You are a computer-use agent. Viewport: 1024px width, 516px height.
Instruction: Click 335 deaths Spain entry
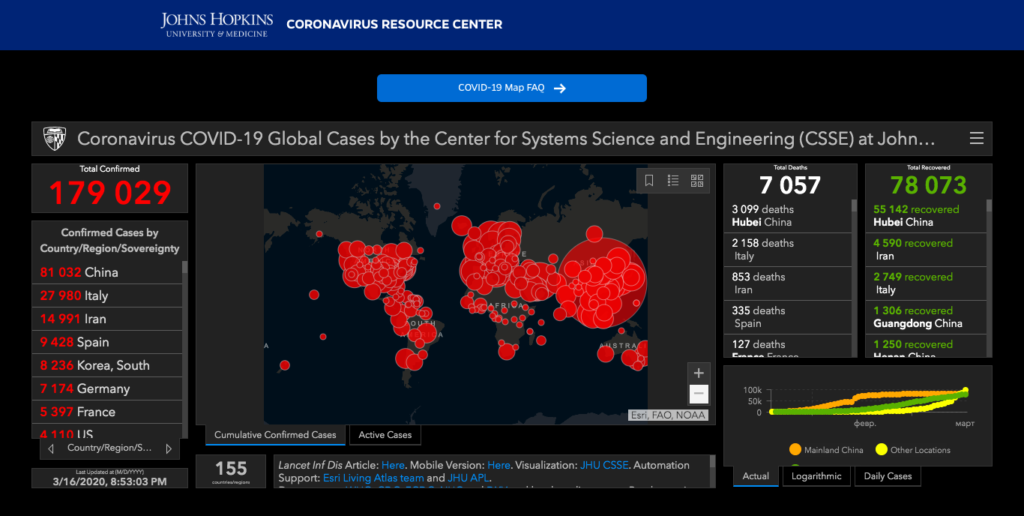pyautogui.click(x=787, y=317)
